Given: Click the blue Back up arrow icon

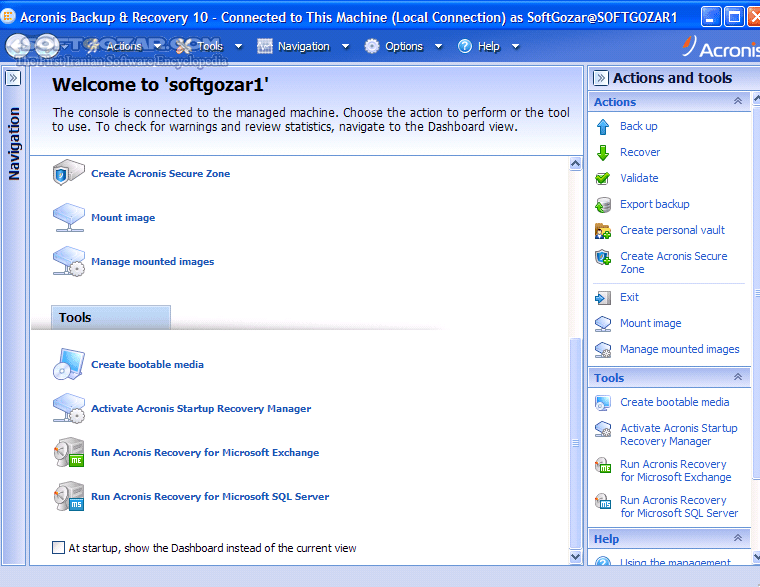Looking at the screenshot, I should [602, 127].
